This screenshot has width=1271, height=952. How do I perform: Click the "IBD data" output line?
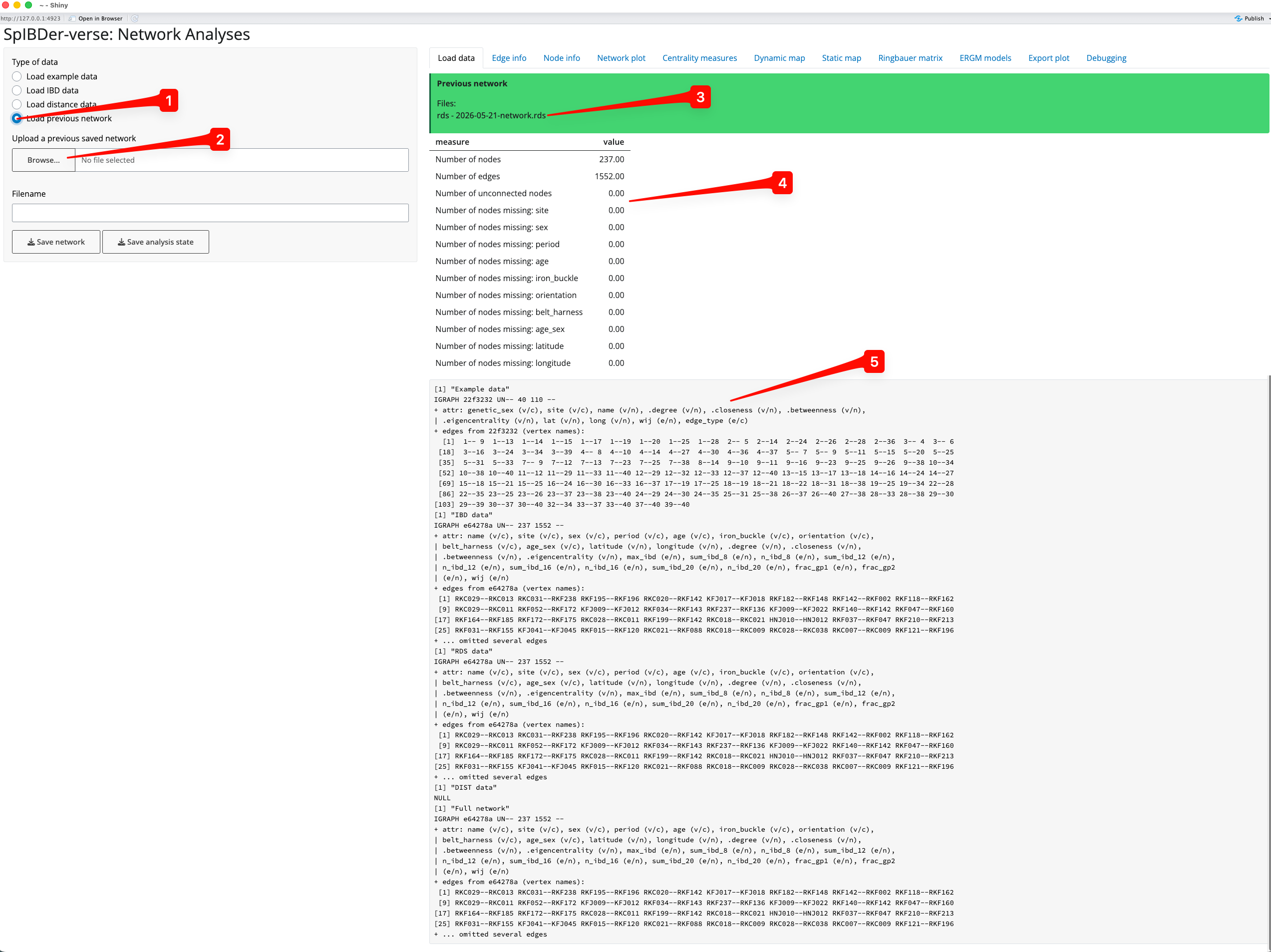(463, 515)
